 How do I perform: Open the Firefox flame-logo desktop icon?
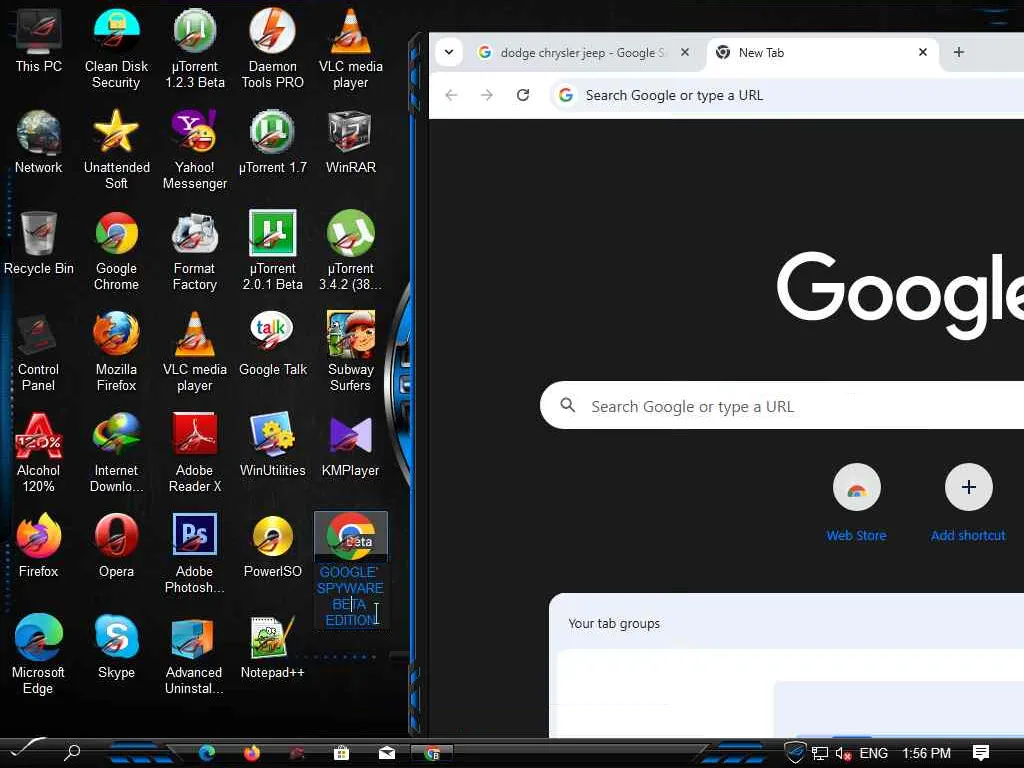(x=39, y=545)
